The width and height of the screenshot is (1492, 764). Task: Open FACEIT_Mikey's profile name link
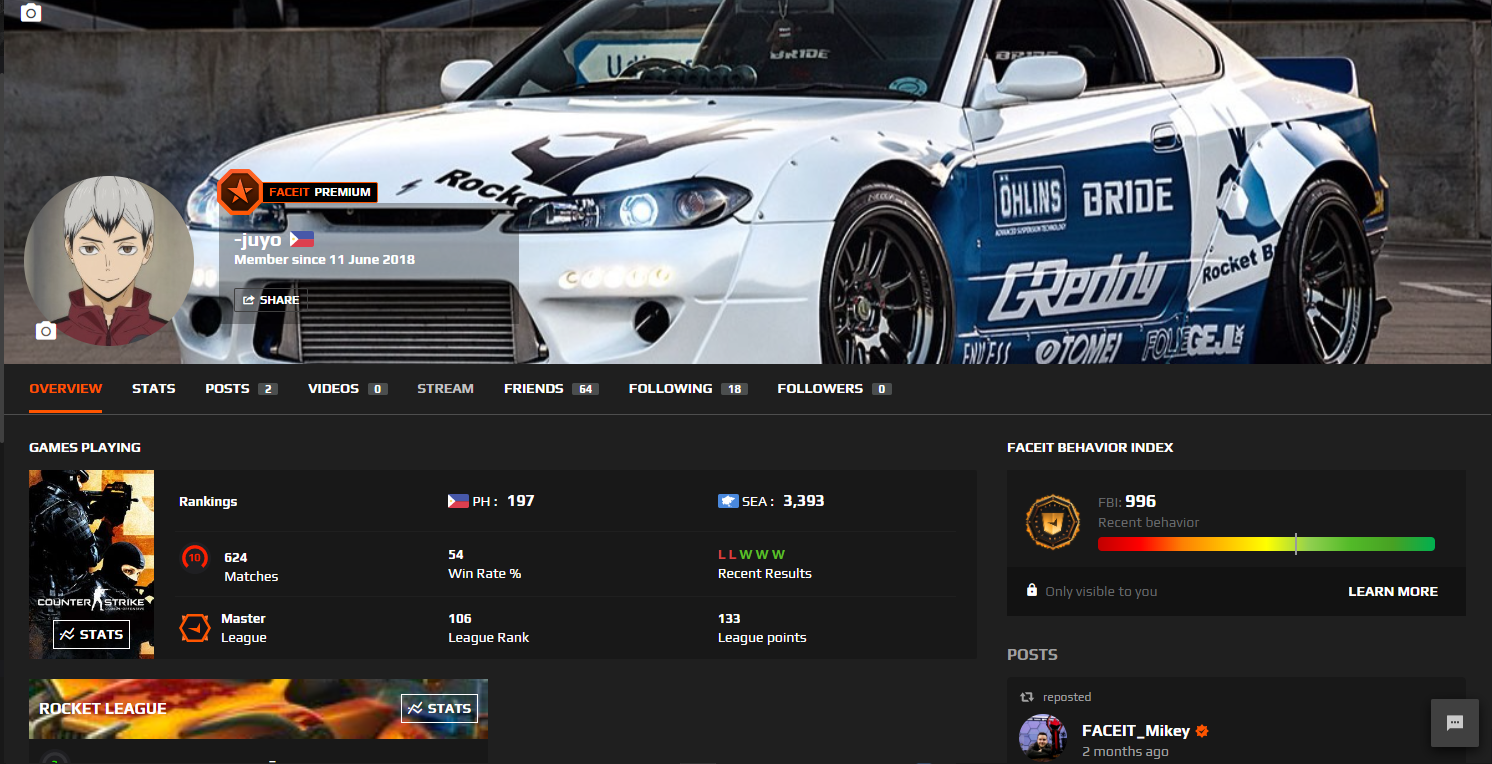(x=1136, y=731)
